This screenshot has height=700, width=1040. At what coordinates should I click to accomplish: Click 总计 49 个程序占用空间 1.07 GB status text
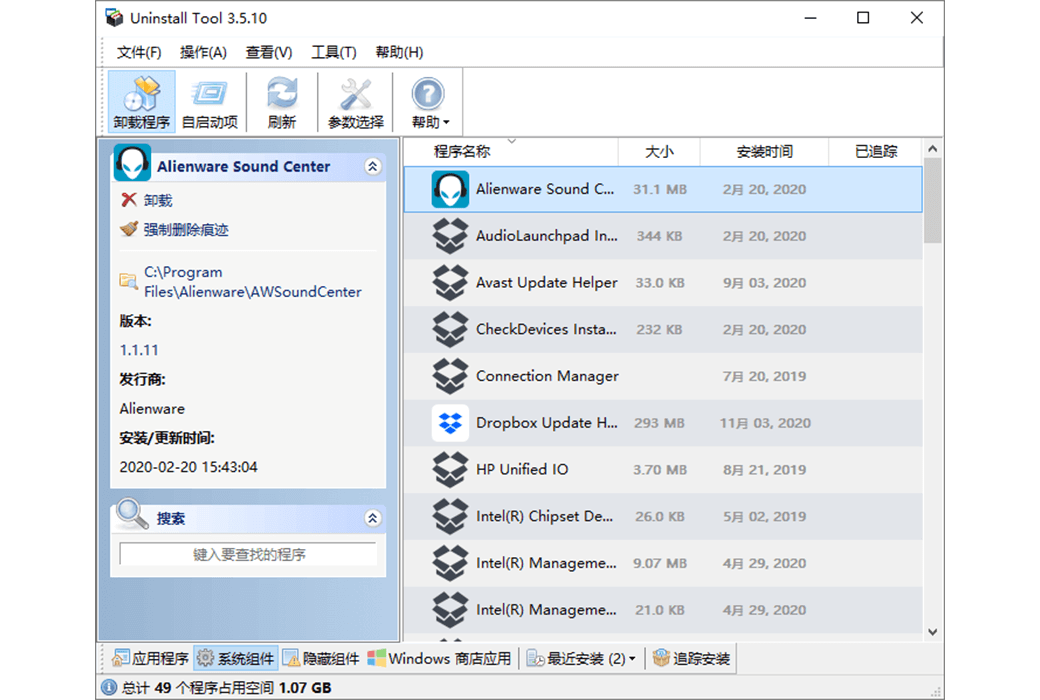click(226, 687)
